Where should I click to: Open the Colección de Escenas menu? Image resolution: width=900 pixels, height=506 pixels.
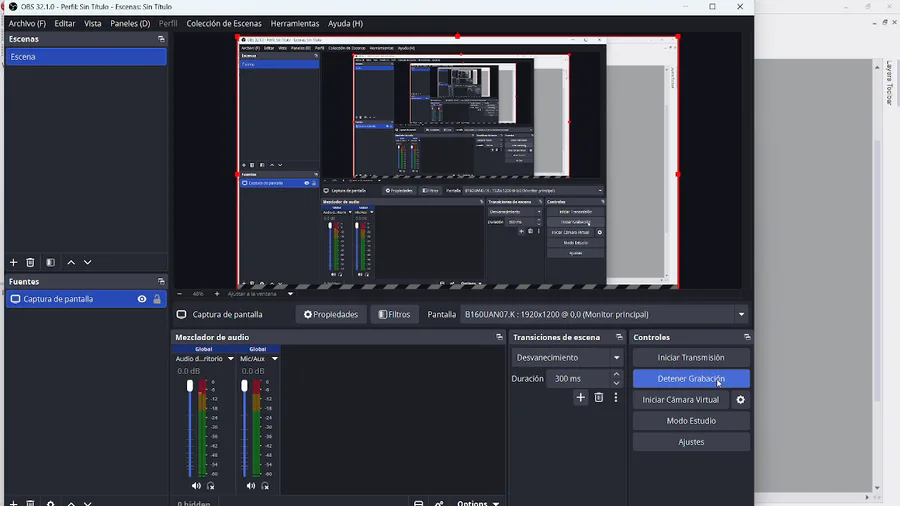[x=224, y=24]
